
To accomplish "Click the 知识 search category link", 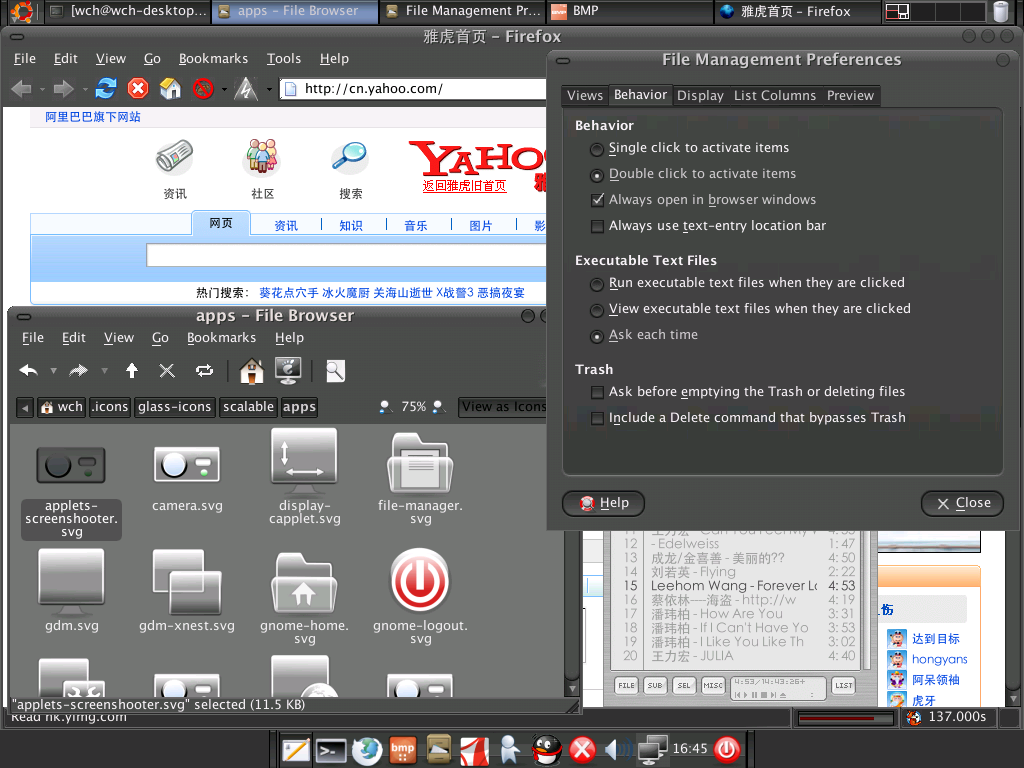I will pos(351,225).
